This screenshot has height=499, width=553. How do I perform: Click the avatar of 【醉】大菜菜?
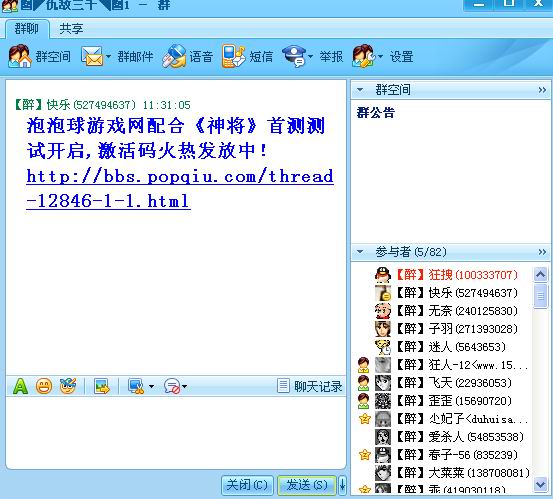pyautogui.click(x=383, y=473)
